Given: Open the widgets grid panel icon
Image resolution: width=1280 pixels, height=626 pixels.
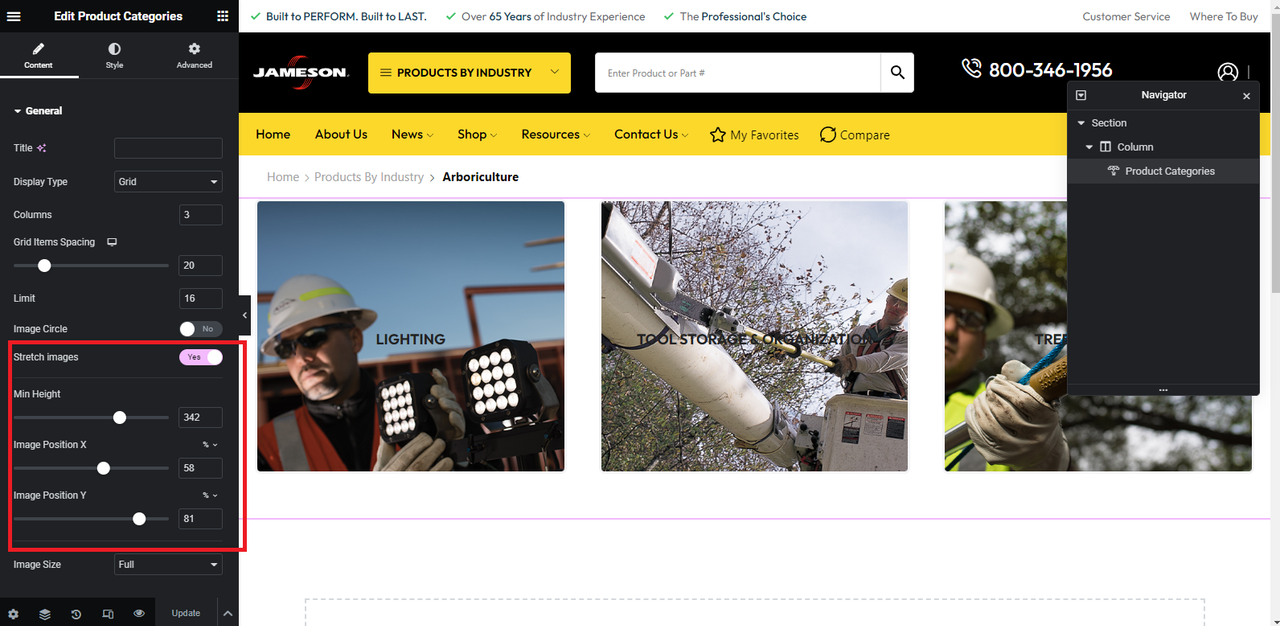Looking at the screenshot, I should pyautogui.click(x=223, y=16).
